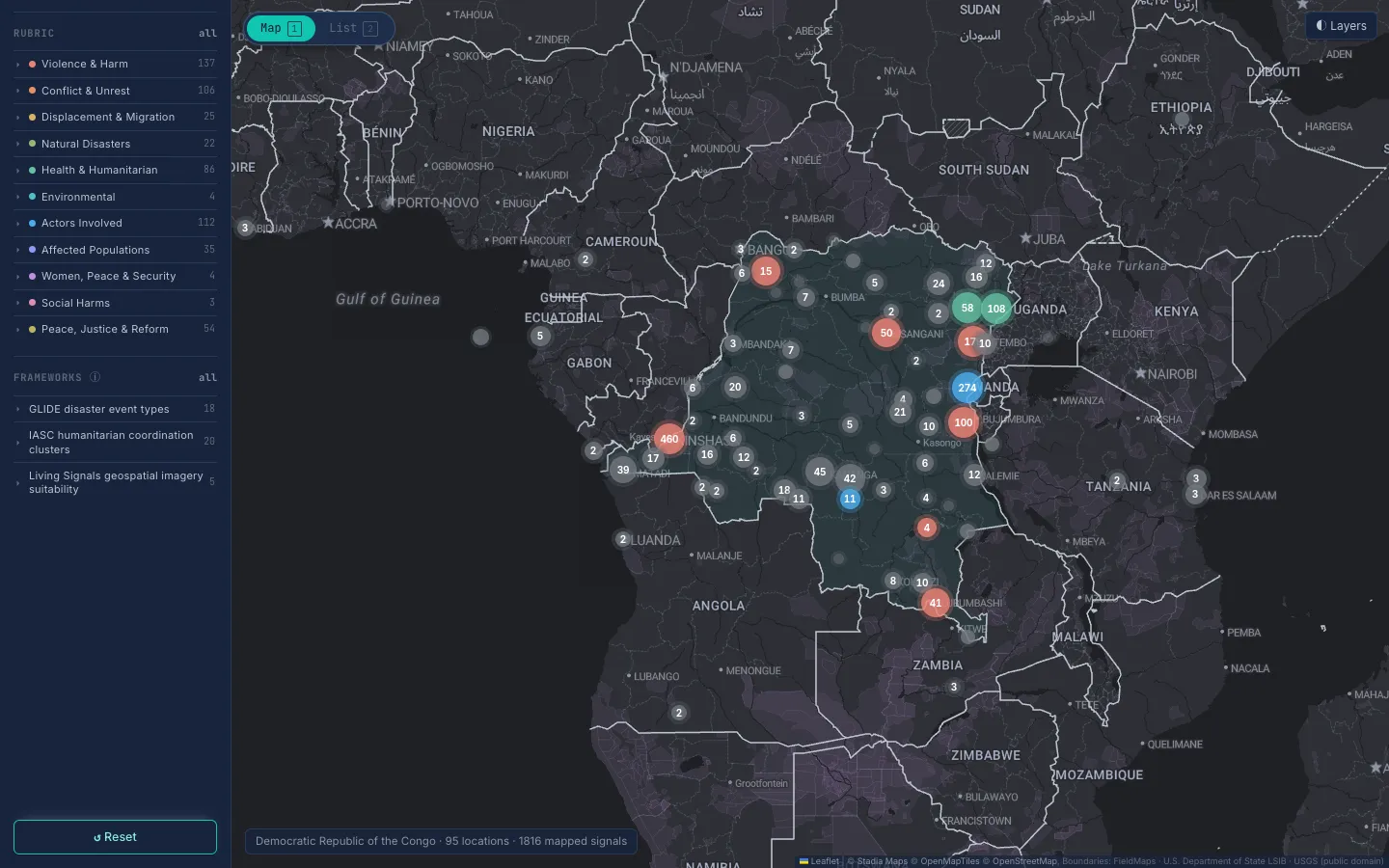
Task: Select Living Signals geospatial imagery suitability
Action: click(x=115, y=482)
